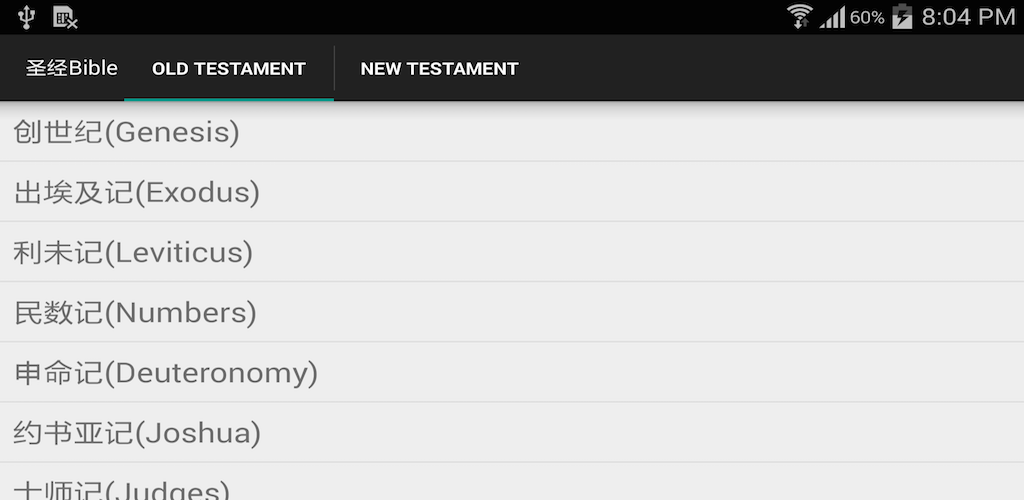Tap the cellular signal bars icon
This screenshot has height=500, width=1024.
click(x=832, y=17)
